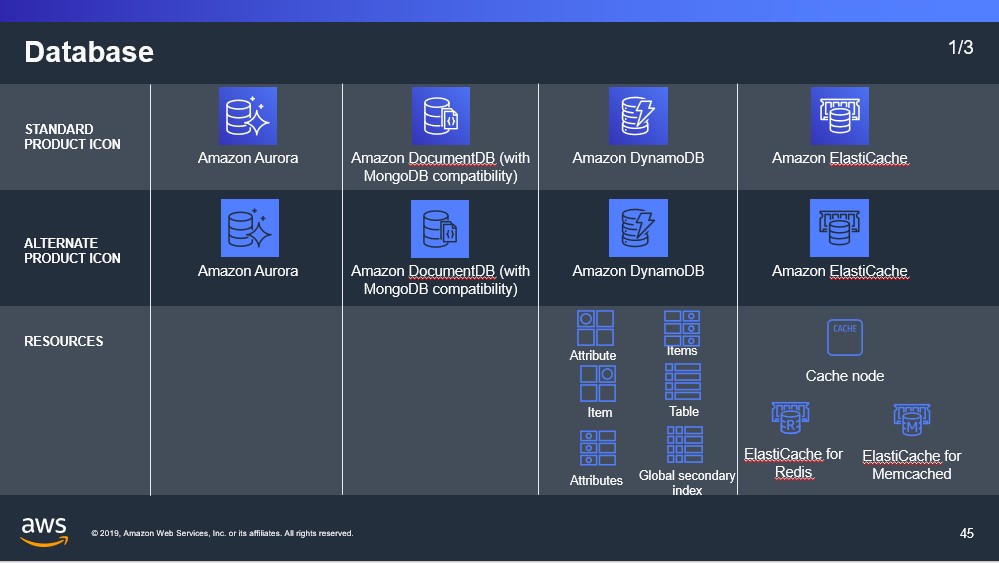Click alternate row Amazon DocumentDB label text
Viewport: 999px width, 563px height.
tap(440, 280)
